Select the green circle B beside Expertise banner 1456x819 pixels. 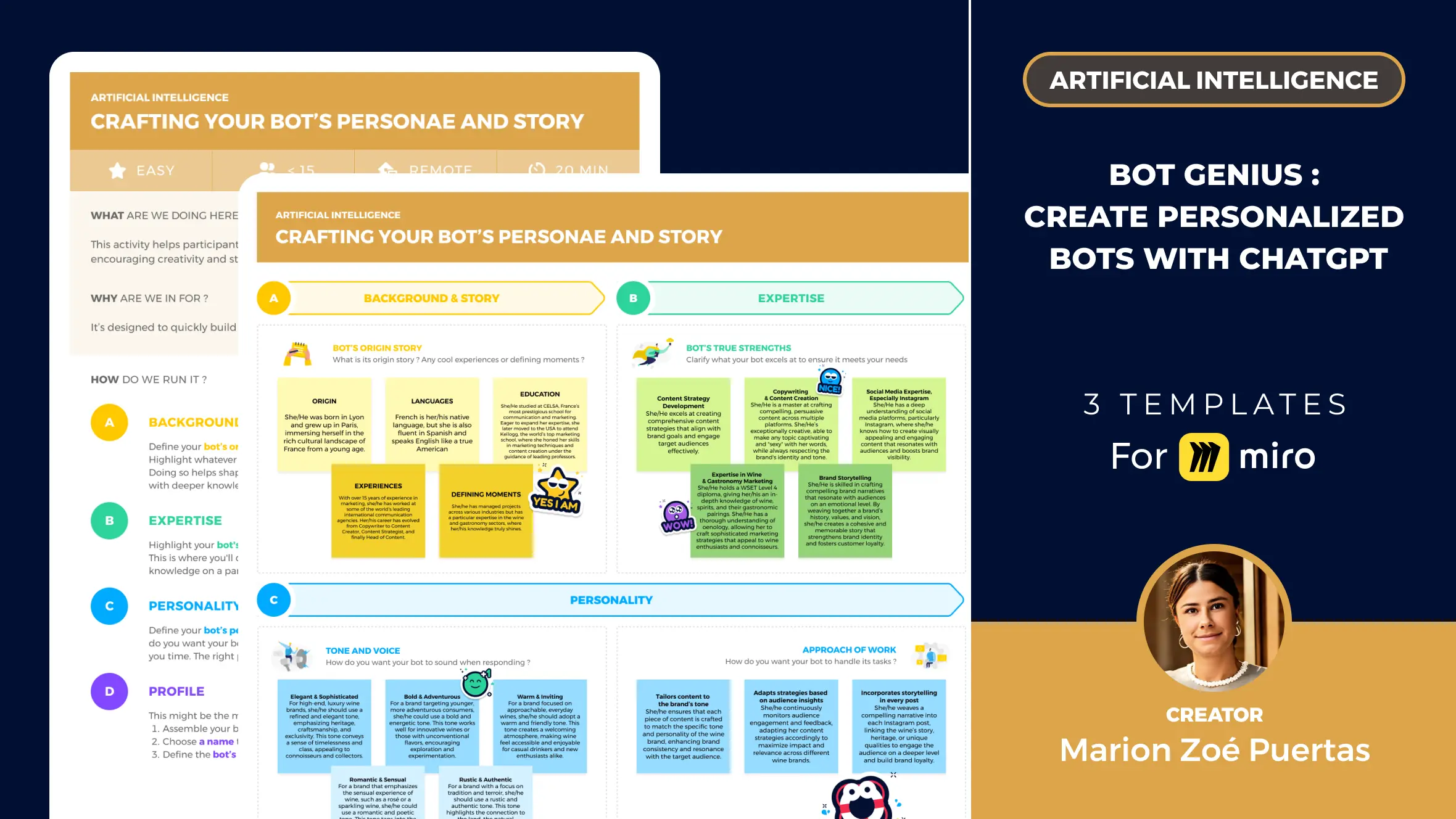[633, 298]
